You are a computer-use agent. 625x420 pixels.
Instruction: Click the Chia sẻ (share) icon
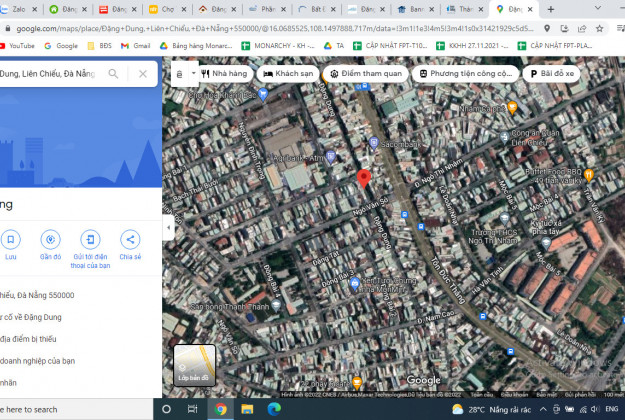(130, 239)
